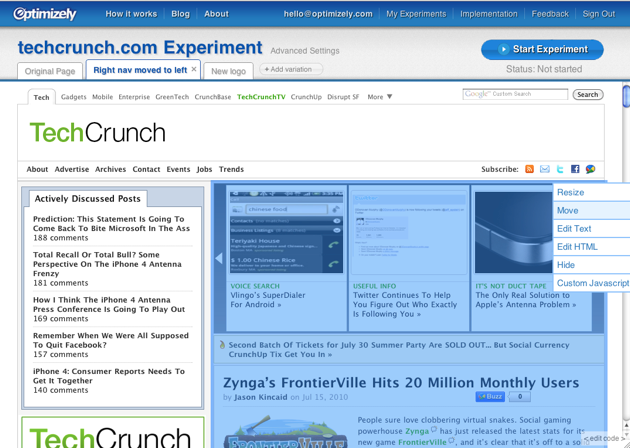Open the Mobile section link
The width and height of the screenshot is (630, 448).
102,97
